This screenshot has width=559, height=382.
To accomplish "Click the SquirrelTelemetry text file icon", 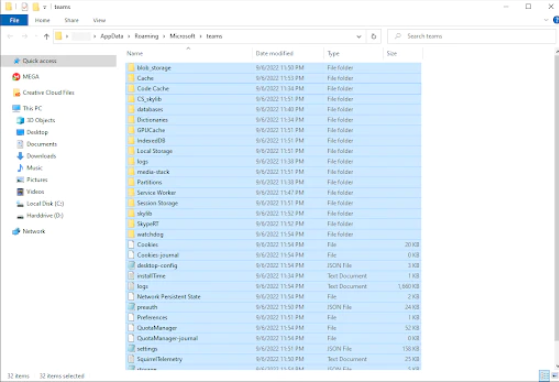I will point(131,359).
